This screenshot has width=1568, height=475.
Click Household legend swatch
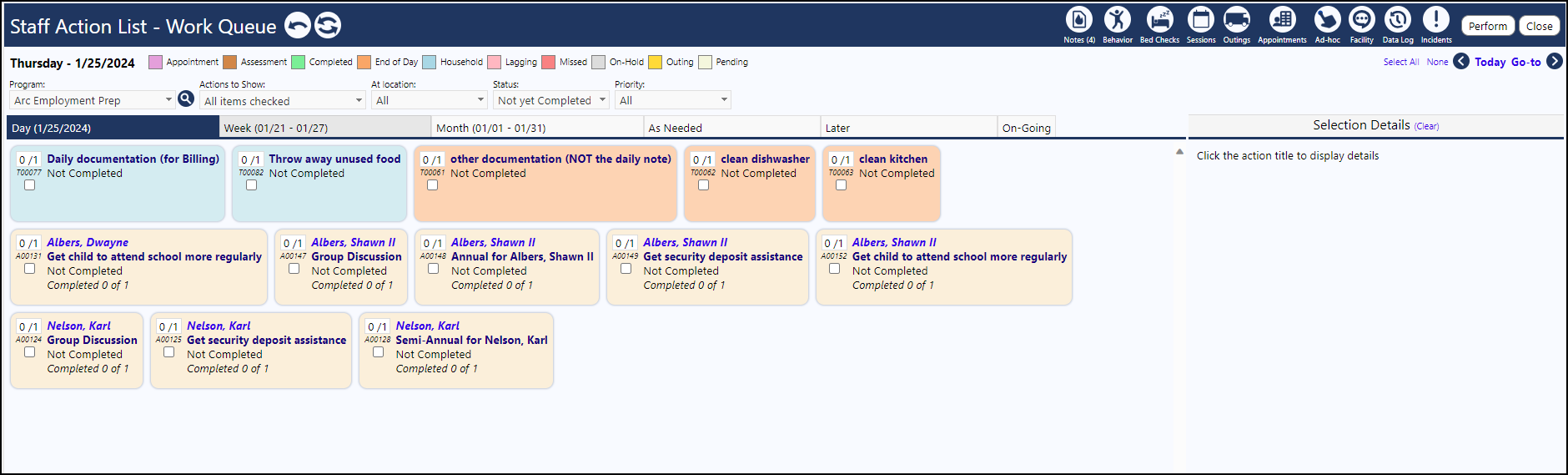[429, 62]
